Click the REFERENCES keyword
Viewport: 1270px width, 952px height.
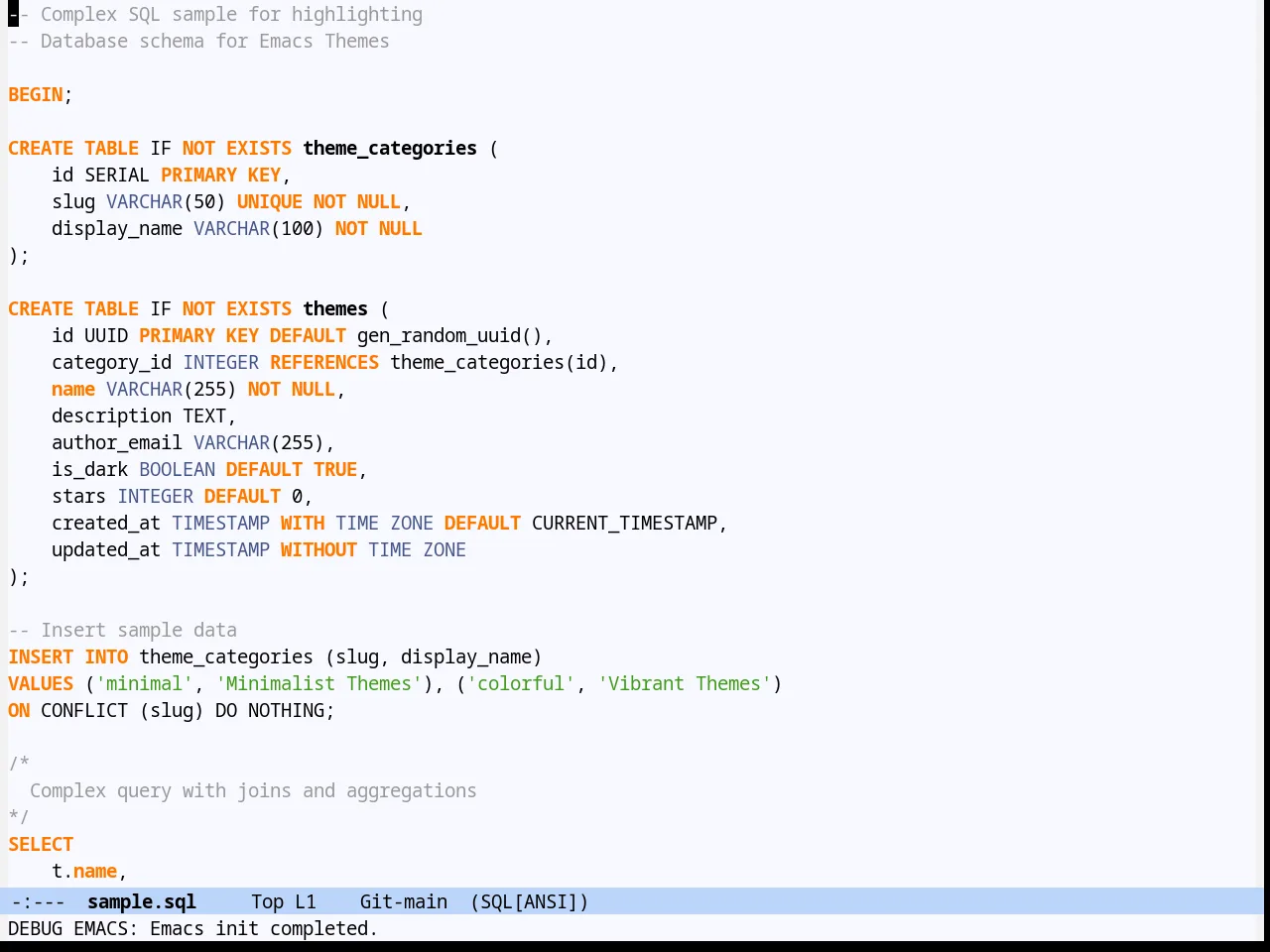(324, 362)
